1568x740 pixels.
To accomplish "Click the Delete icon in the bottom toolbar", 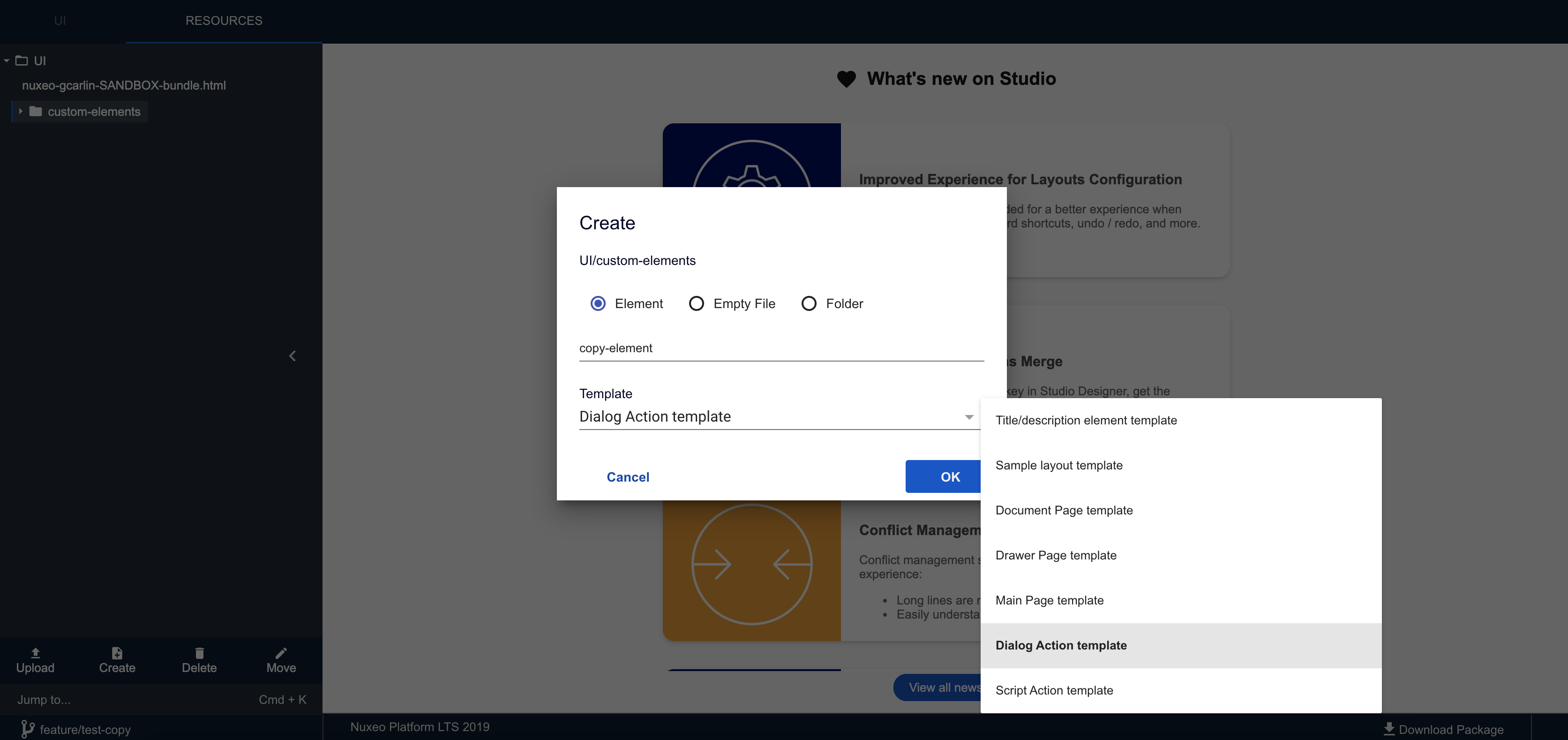I will [x=199, y=651].
